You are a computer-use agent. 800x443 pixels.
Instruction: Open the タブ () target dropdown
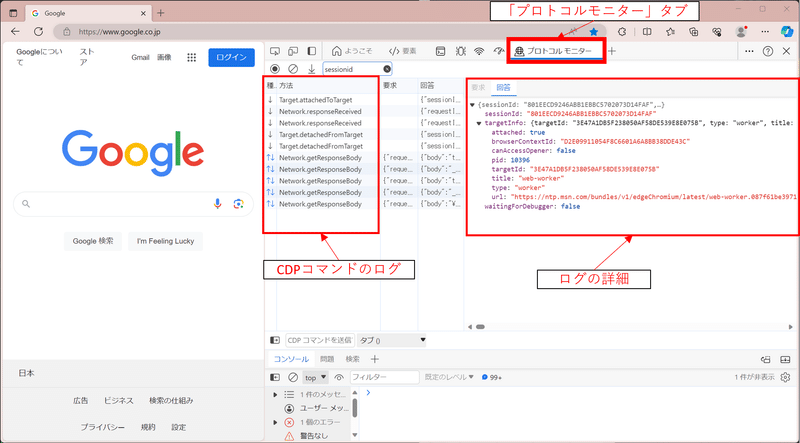(x=391, y=340)
